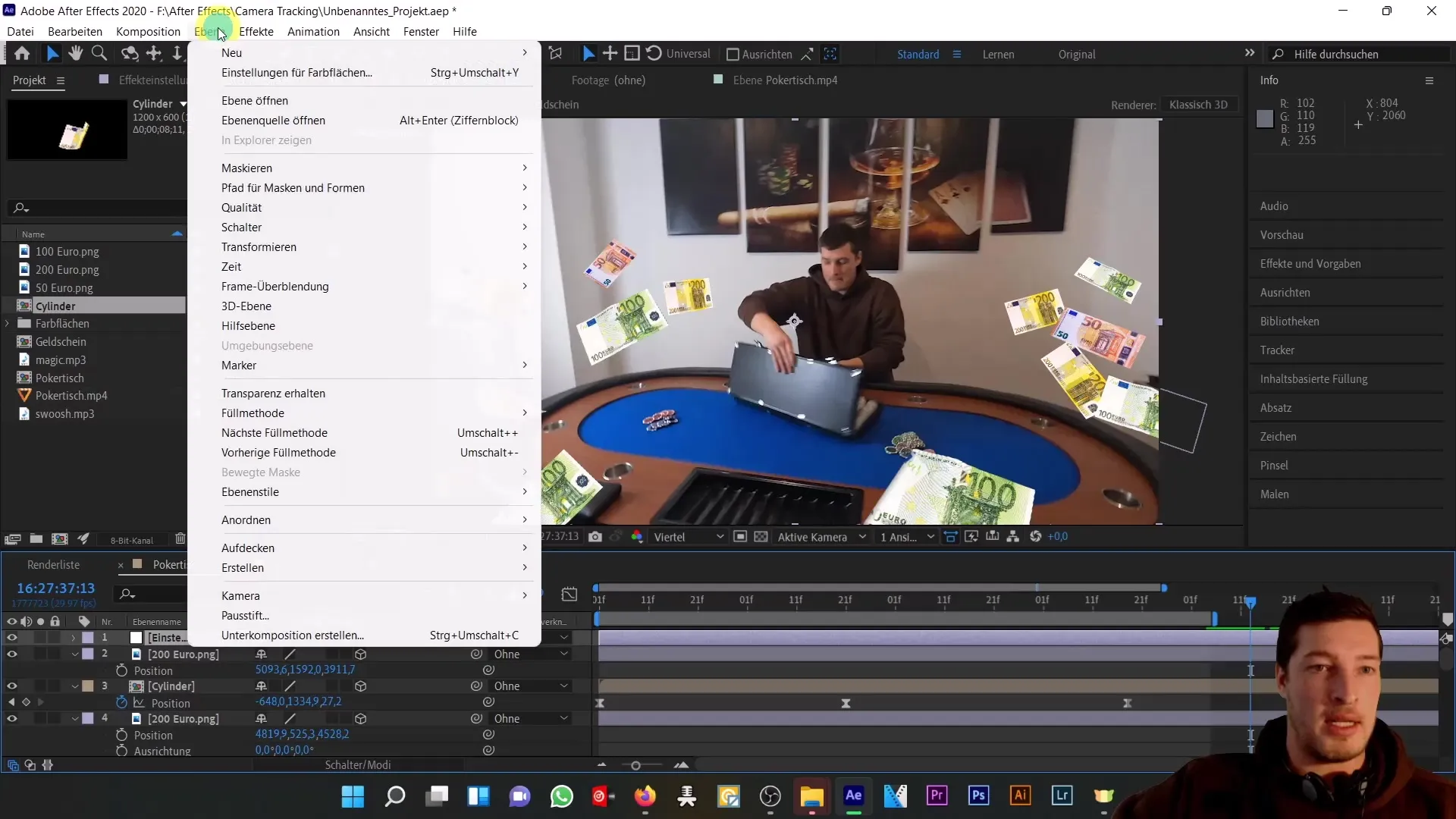Expand the Transformieren submenu
The width and height of the screenshot is (1456, 819).
[258, 247]
